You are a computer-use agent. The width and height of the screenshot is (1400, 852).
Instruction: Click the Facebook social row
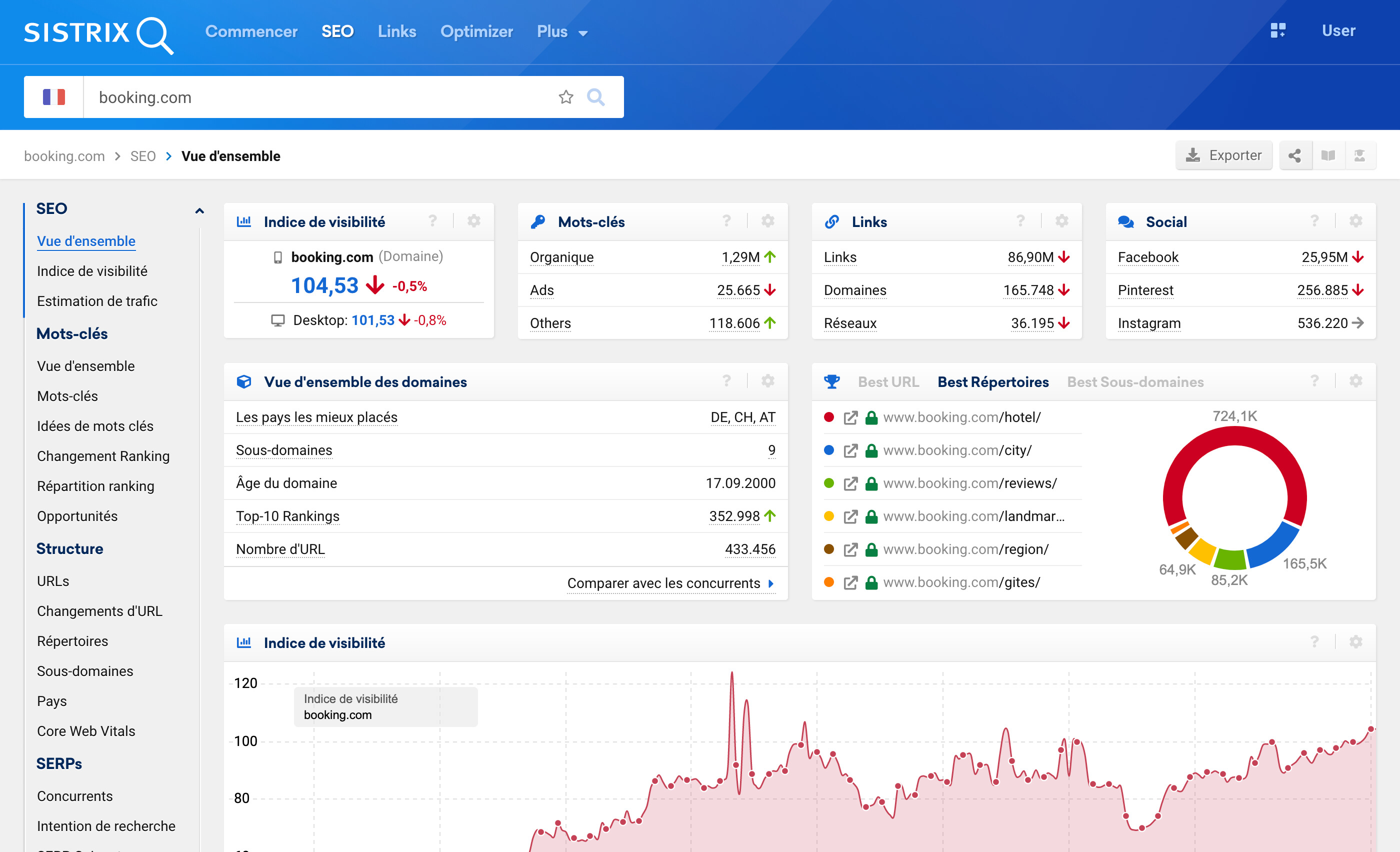1240,257
